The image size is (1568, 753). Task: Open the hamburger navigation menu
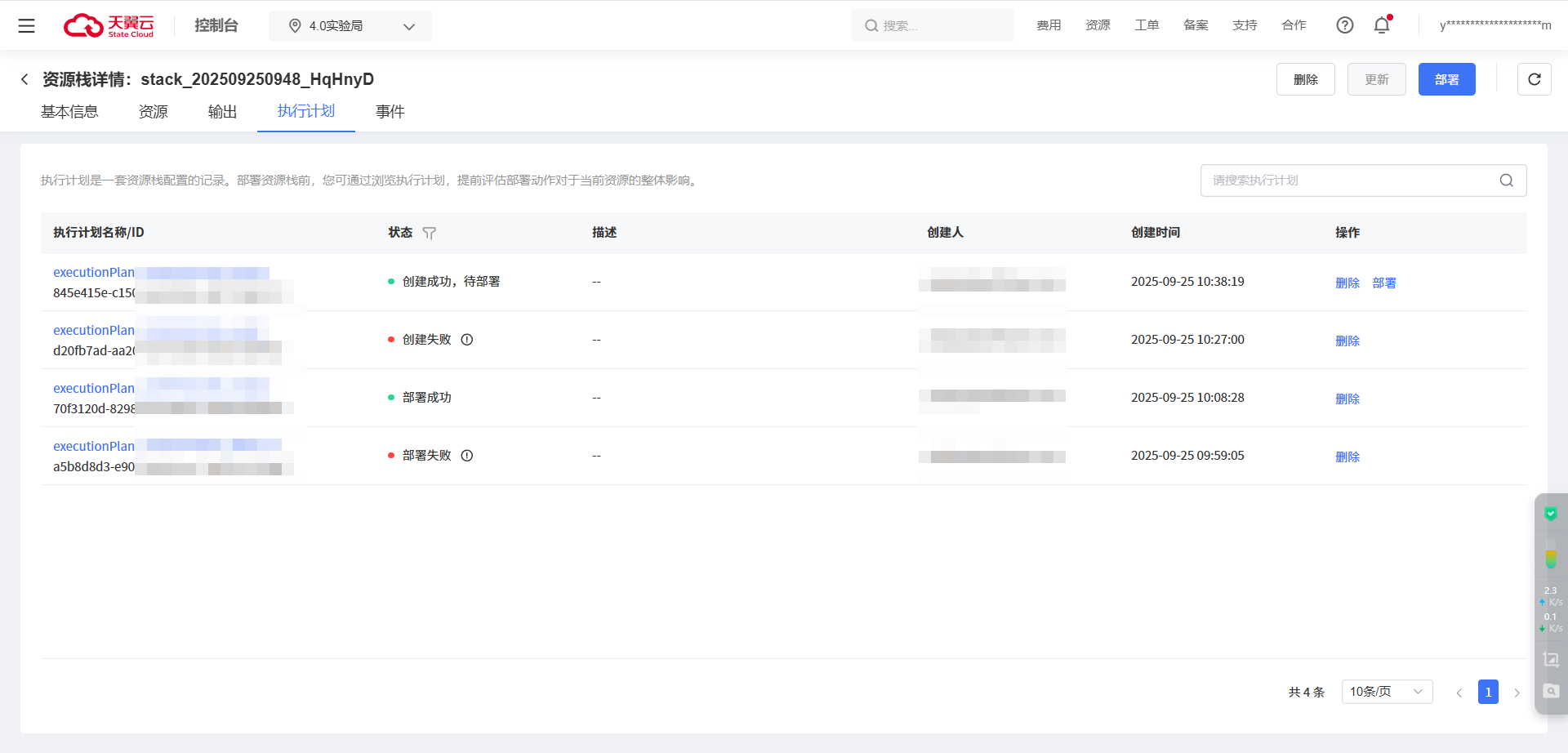pyautogui.click(x=26, y=25)
